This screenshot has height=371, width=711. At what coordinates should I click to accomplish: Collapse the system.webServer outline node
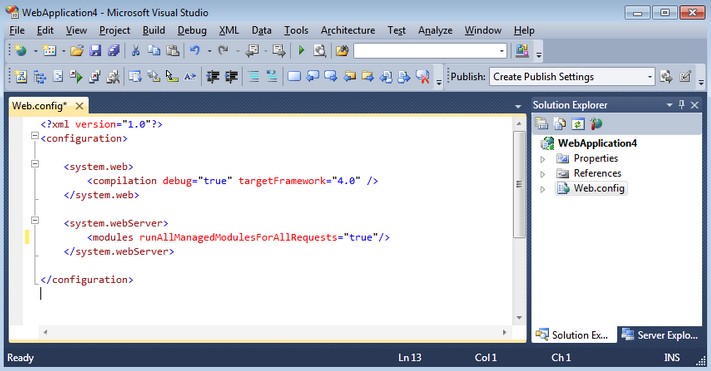point(35,220)
